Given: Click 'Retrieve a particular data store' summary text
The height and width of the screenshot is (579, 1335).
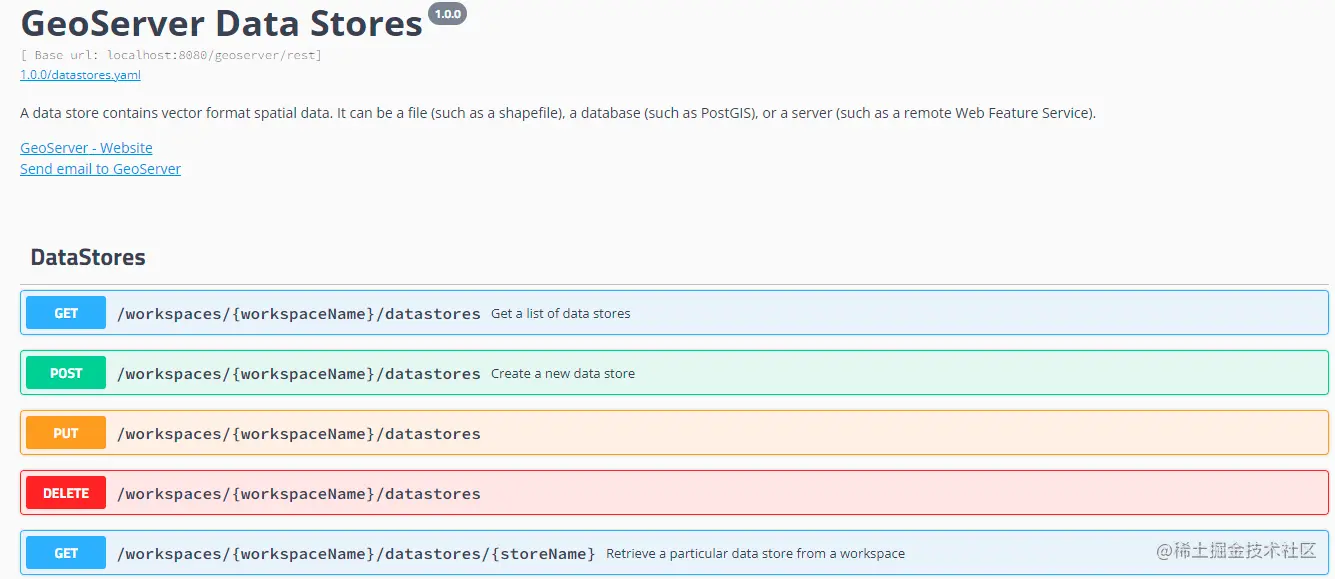Looking at the screenshot, I should pyautogui.click(x=755, y=553).
